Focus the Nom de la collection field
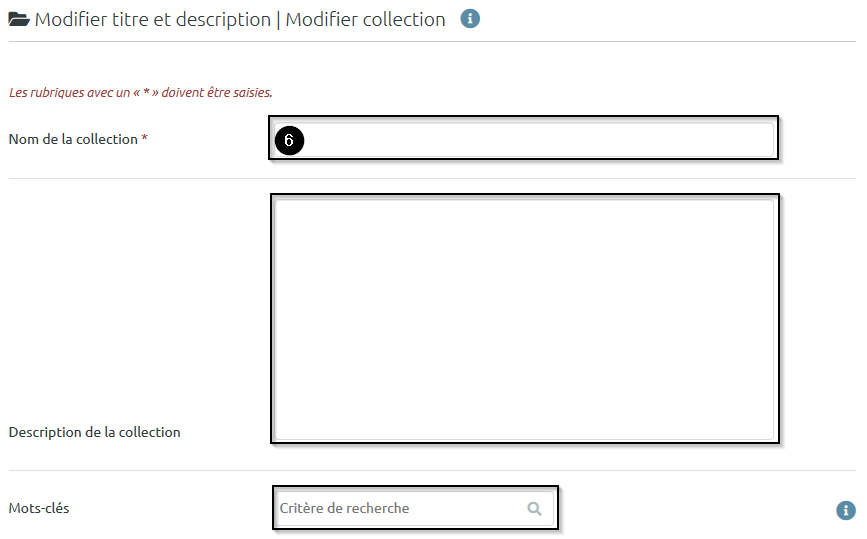Image resolution: width=867 pixels, height=539 pixels. tap(540, 139)
